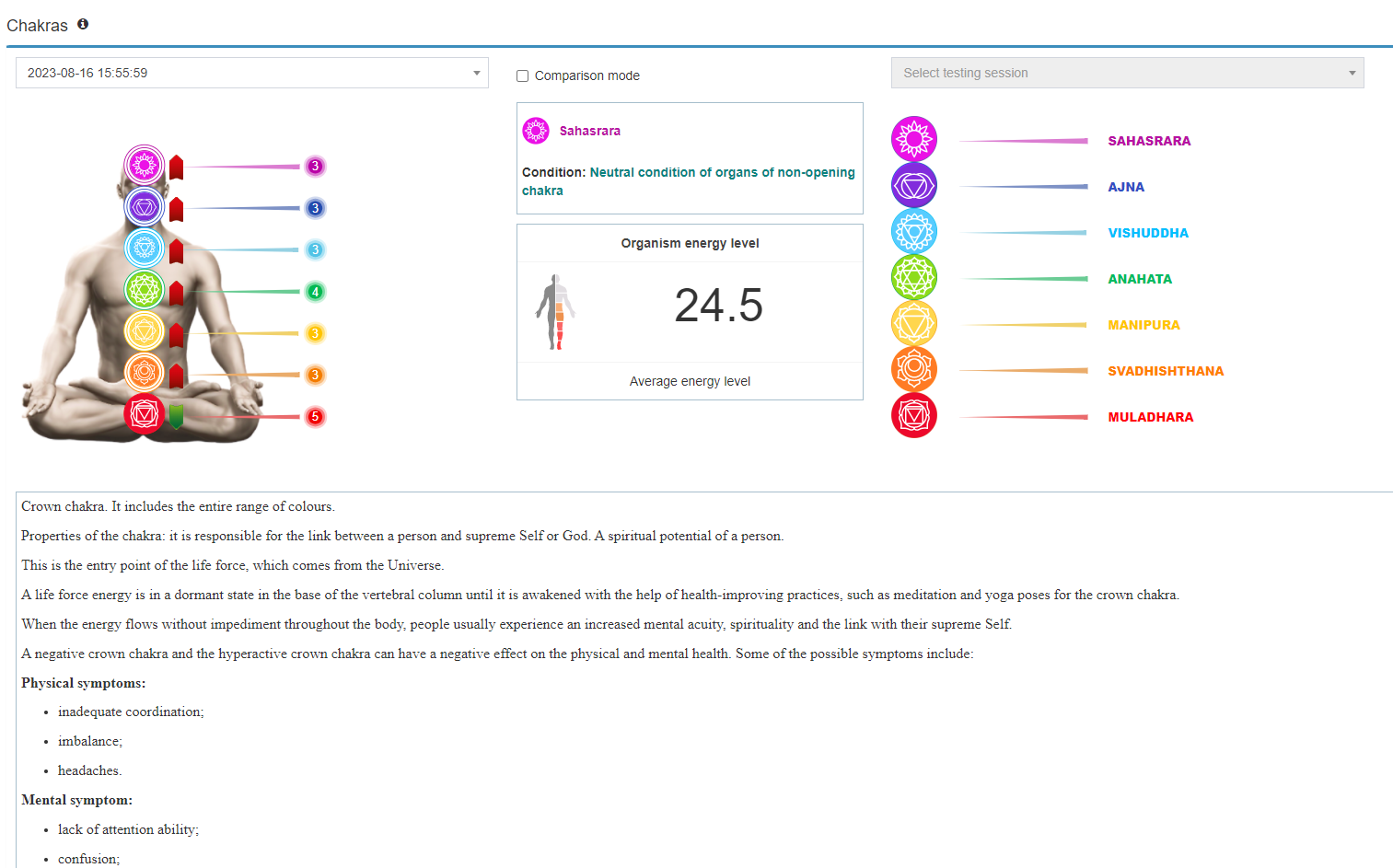Open the info icon next to Chakras heading
The width and height of the screenshot is (1393, 868).
click(x=83, y=24)
